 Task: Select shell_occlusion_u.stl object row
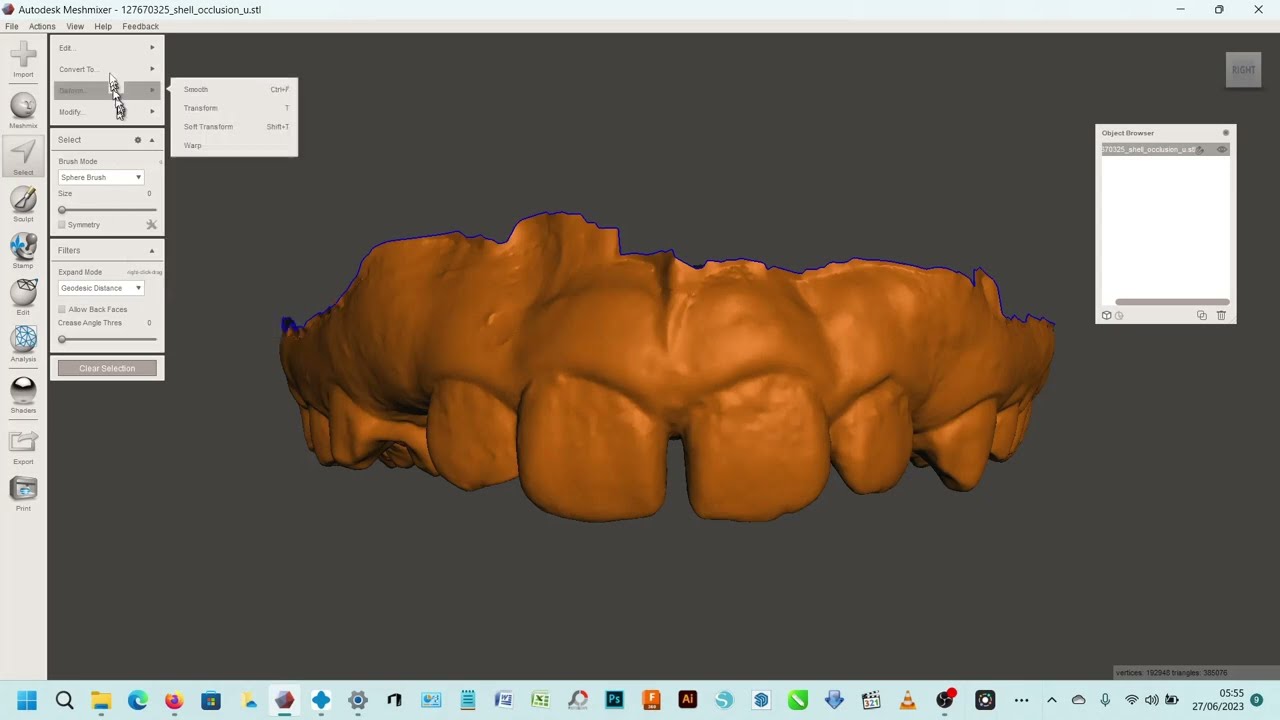[1166, 149]
